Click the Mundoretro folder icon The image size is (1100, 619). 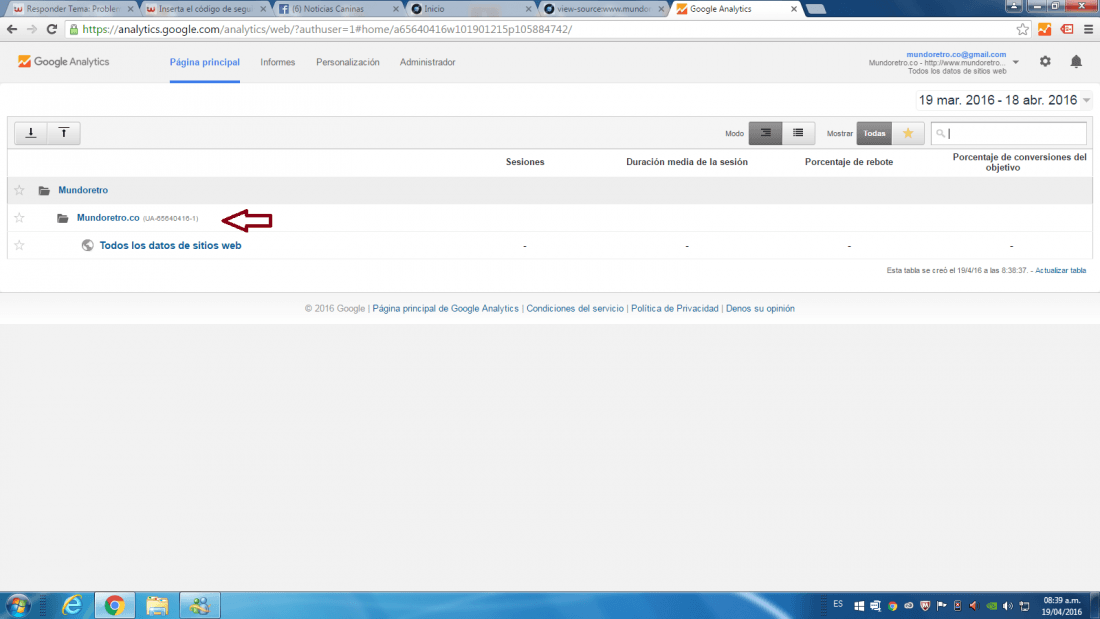[44, 190]
